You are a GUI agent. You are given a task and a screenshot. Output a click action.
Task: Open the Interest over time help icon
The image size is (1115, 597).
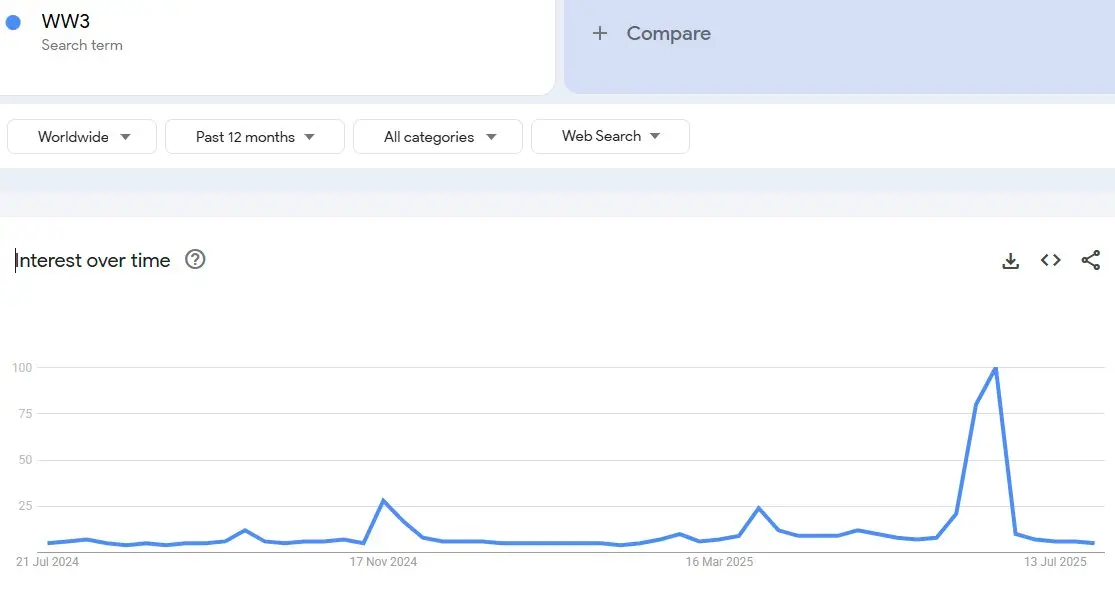coord(195,260)
